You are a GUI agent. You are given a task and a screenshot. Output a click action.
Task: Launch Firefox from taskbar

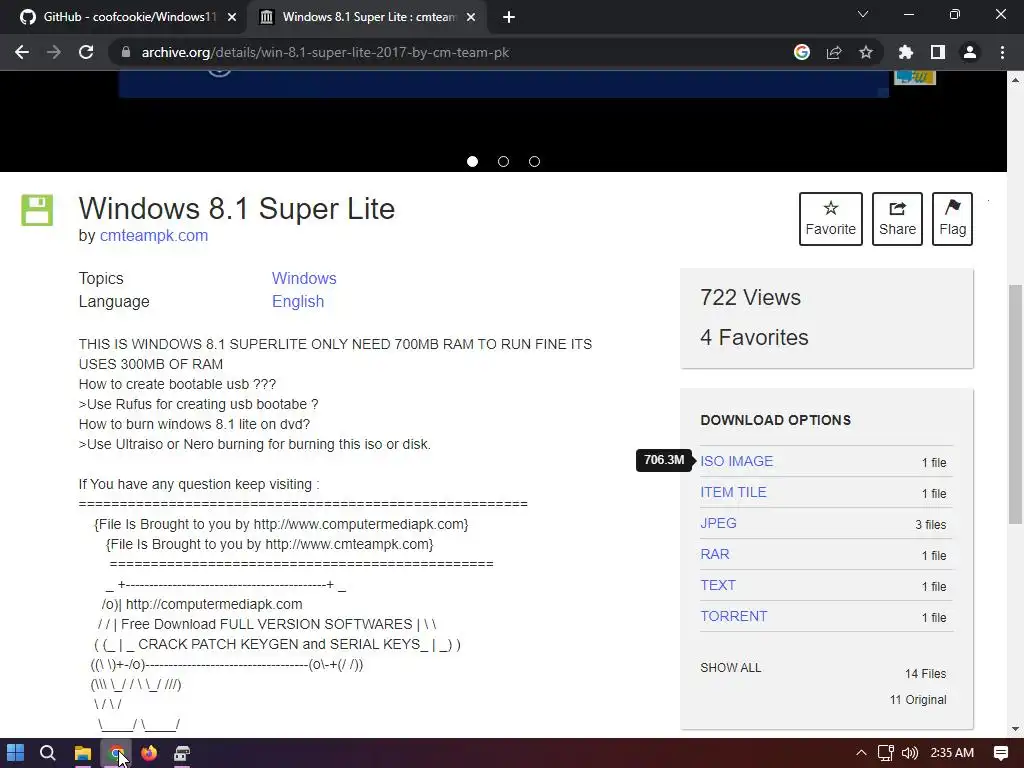(x=149, y=753)
